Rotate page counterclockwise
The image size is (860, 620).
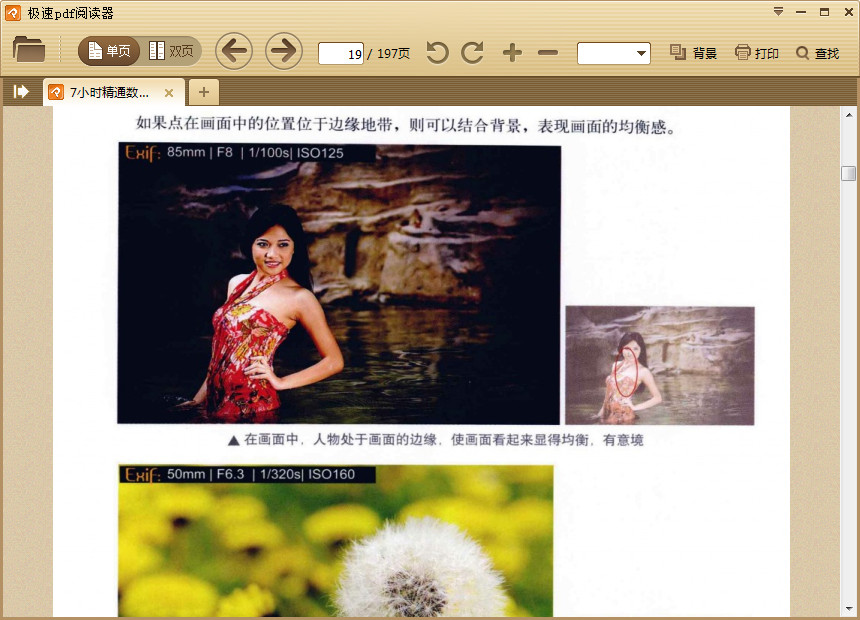[437, 53]
